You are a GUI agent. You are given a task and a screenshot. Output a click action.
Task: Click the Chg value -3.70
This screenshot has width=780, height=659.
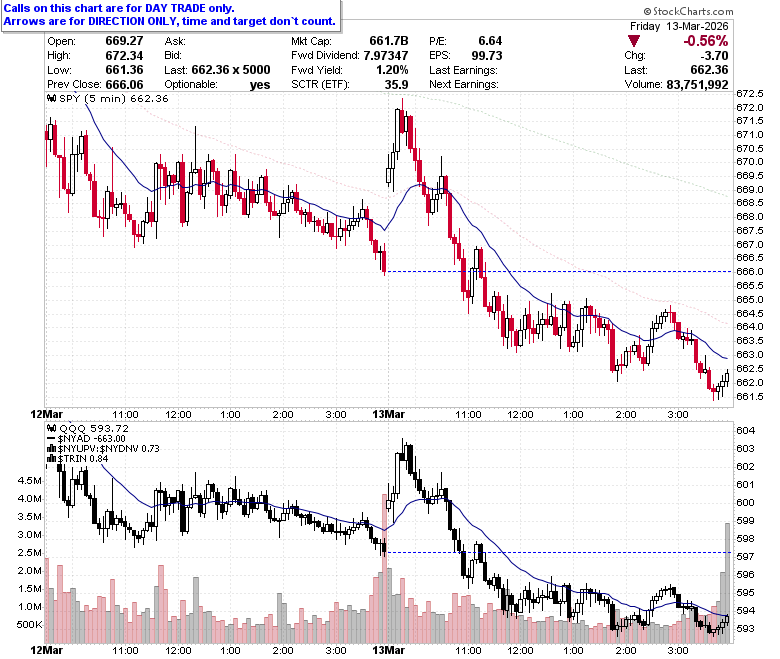[714, 56]
